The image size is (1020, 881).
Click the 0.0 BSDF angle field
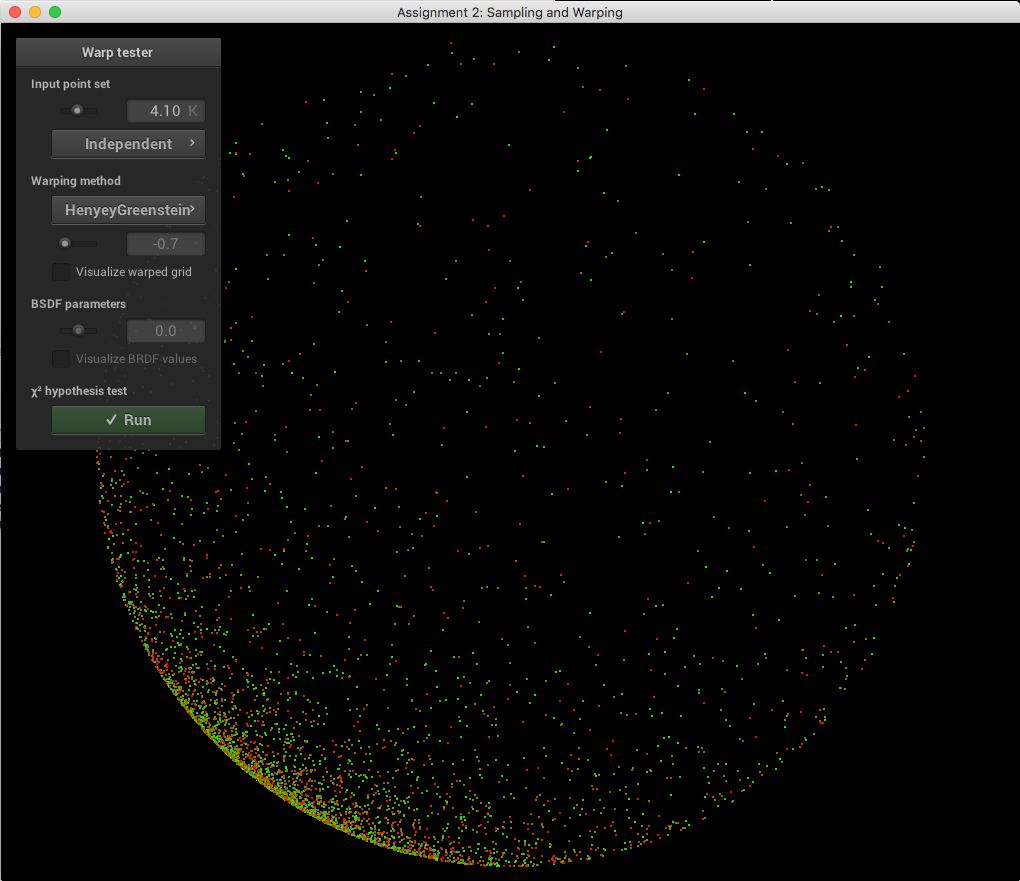[x=166, y=331]
